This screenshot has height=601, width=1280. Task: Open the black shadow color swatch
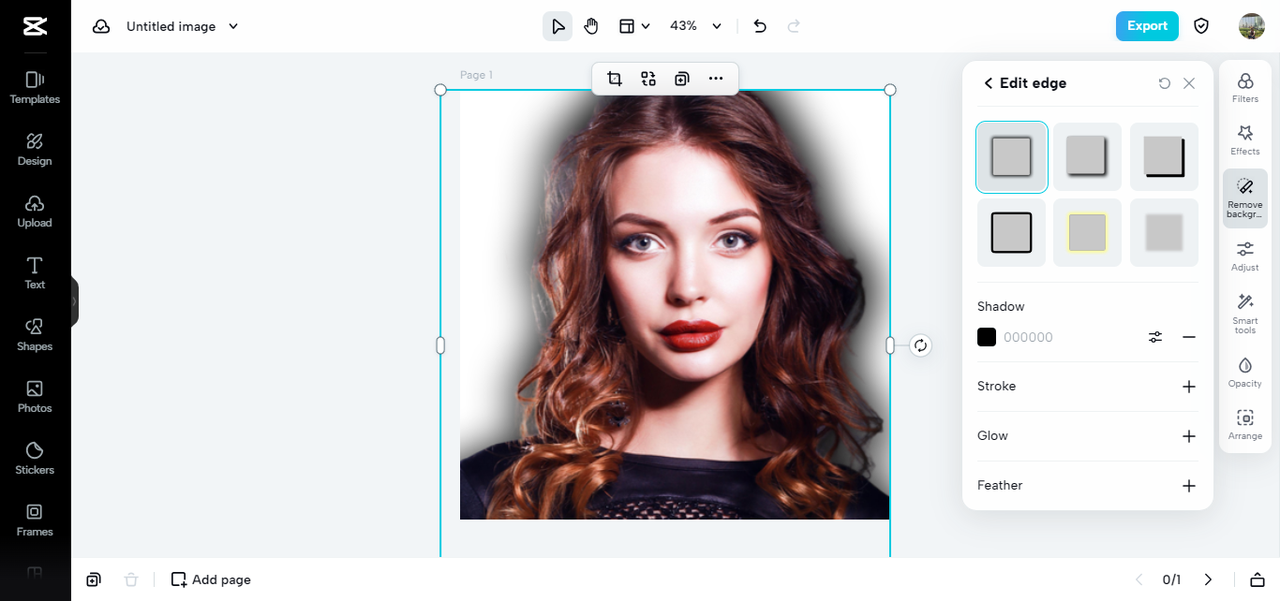click(987, 337)
